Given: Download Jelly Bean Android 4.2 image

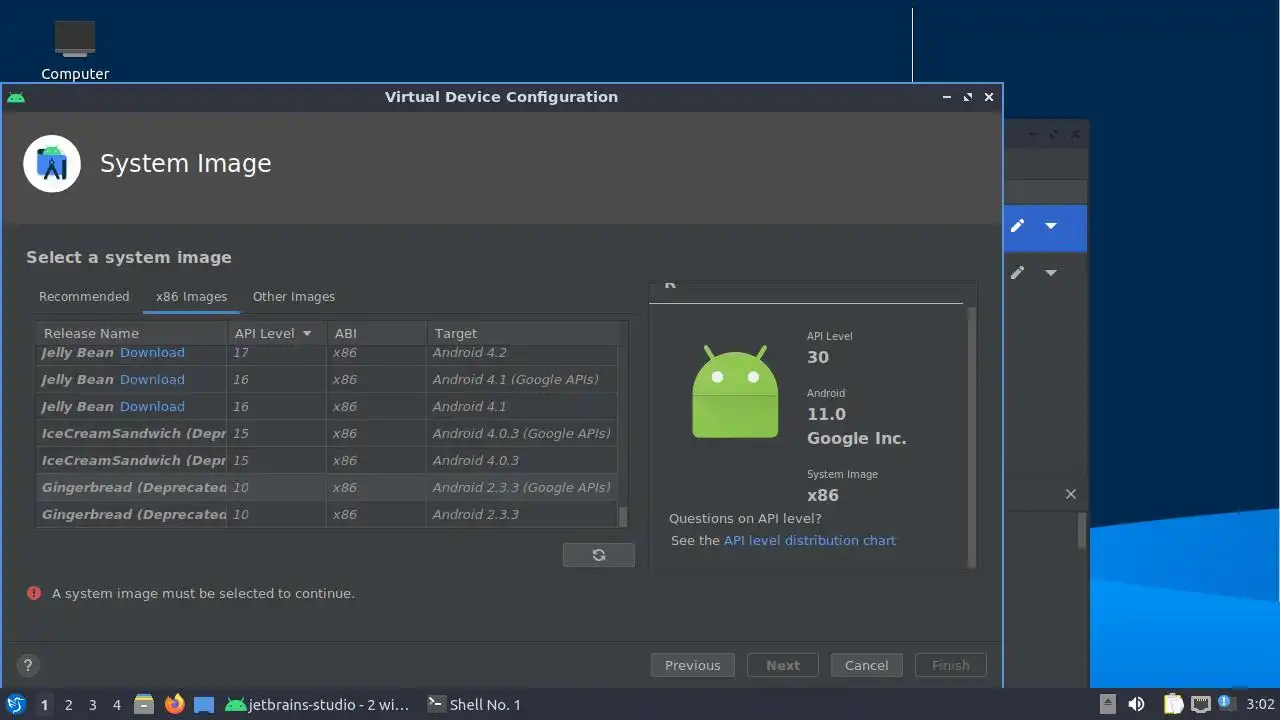Looking at the screenshot, I should point(152,353).
